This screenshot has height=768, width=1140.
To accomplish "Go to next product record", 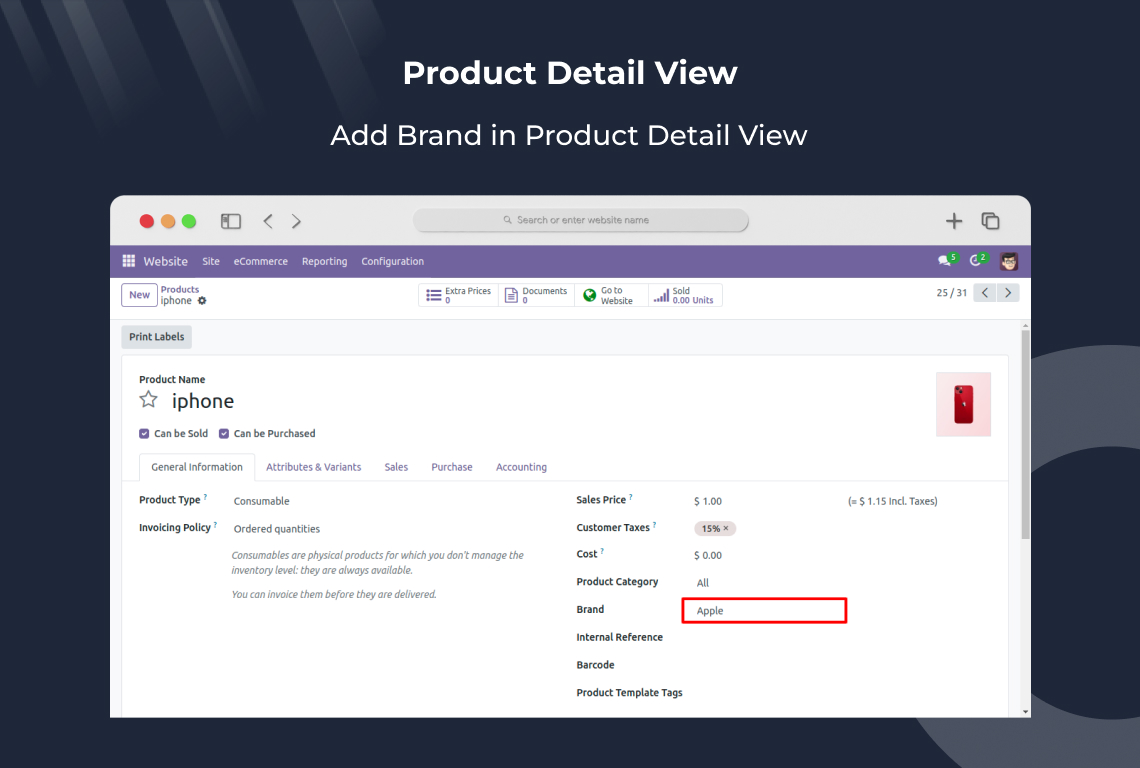I will 1008,292.
